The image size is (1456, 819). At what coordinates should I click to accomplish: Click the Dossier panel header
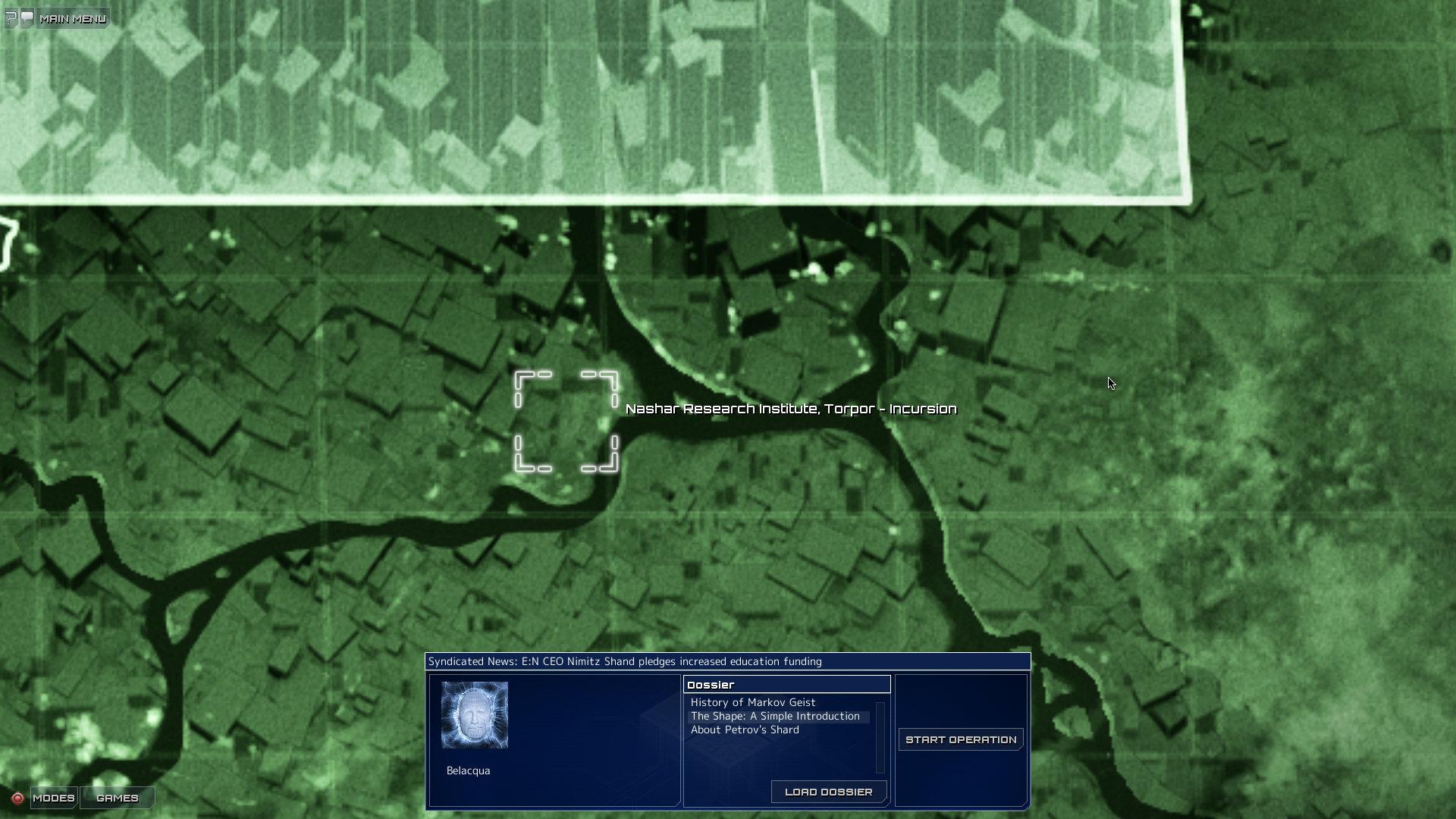pyautogui.click(x=786, y=684)
